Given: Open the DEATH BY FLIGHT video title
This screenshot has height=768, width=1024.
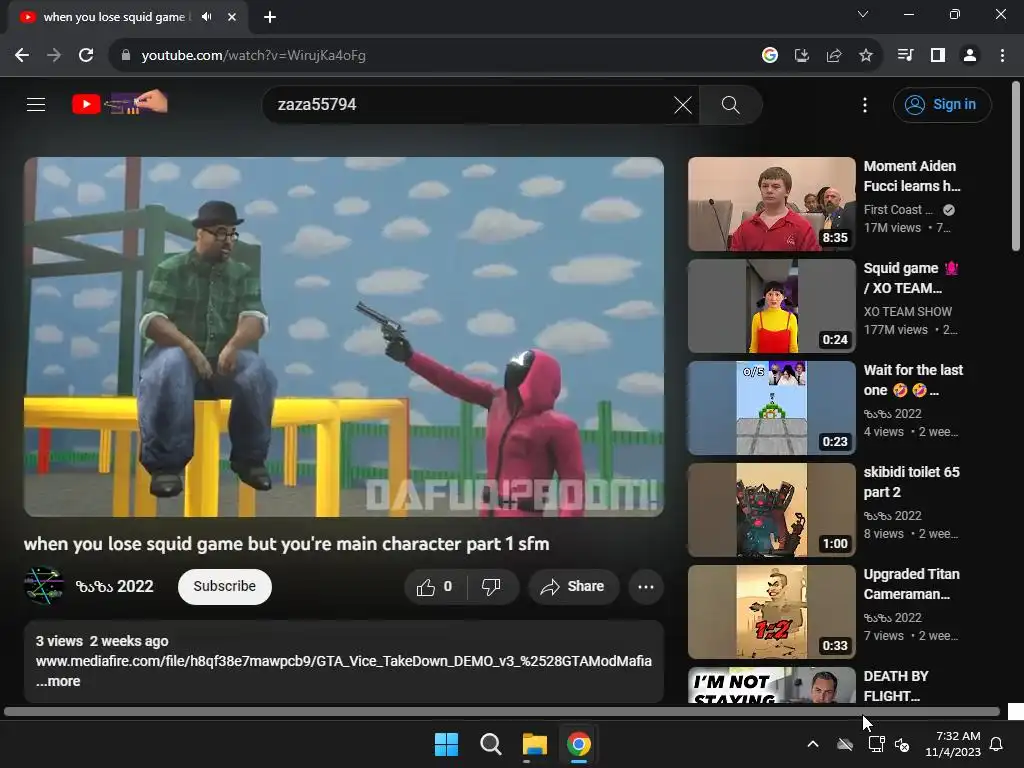Looking at the screenshot, I should coord(895,686).
